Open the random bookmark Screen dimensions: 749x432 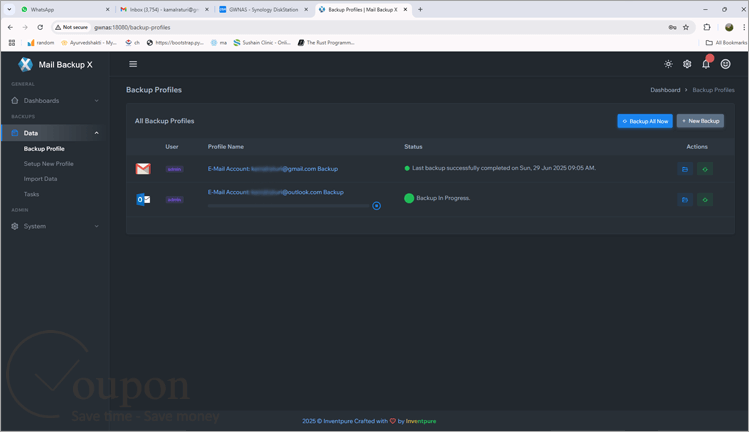click(x=41, y=43)
